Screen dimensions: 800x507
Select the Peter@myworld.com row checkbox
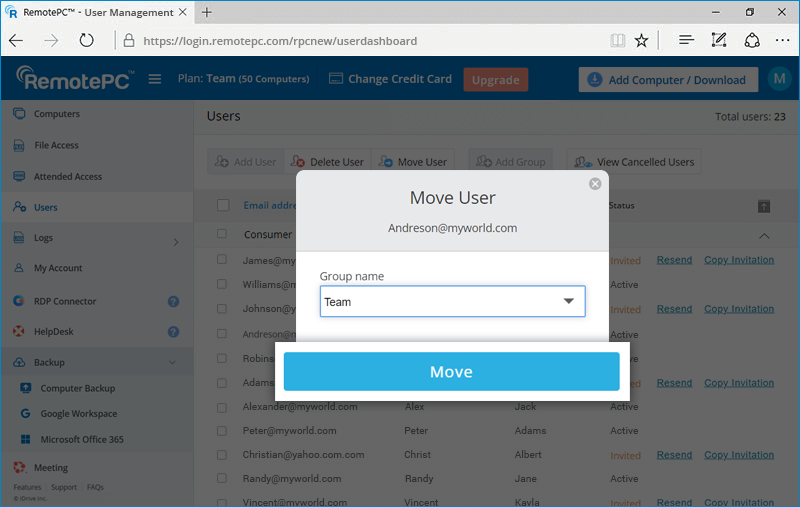(223, 431)
